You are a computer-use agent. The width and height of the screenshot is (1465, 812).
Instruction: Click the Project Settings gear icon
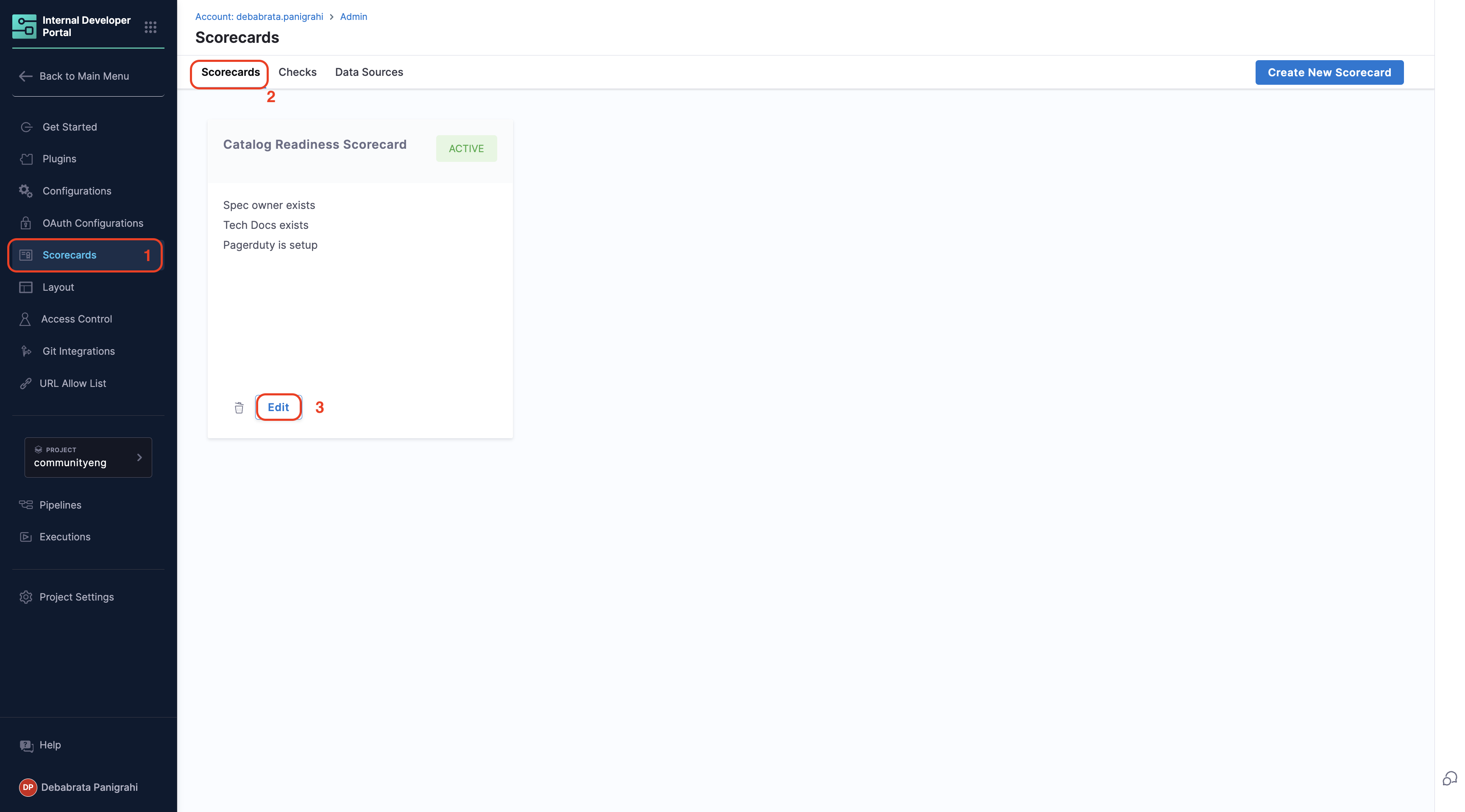(25, 597)
